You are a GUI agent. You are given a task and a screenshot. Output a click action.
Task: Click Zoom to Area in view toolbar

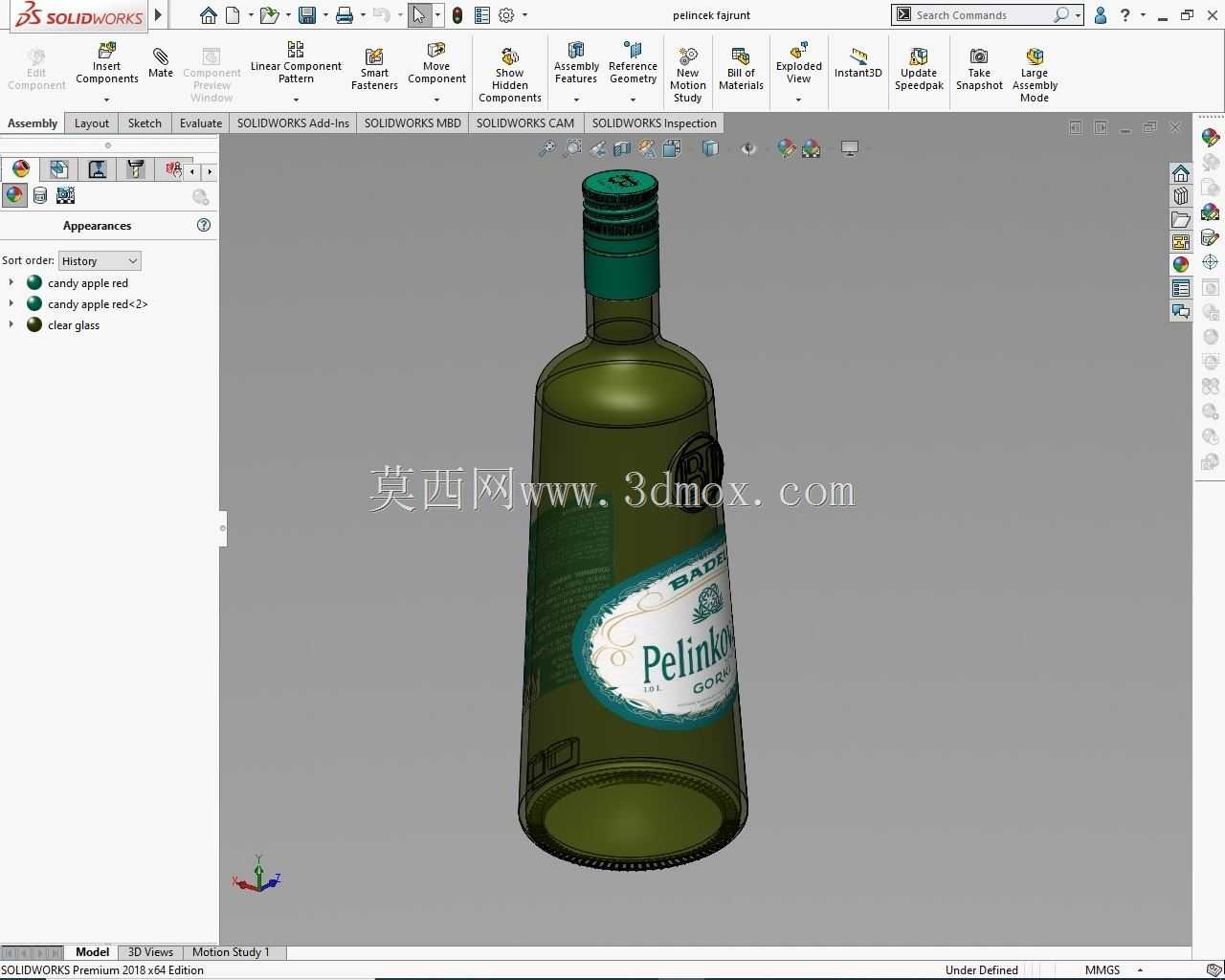pos(572,148)
